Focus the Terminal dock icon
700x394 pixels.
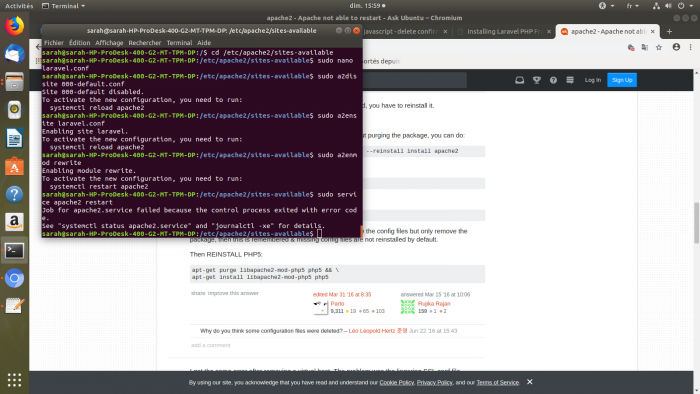point(14,250)
